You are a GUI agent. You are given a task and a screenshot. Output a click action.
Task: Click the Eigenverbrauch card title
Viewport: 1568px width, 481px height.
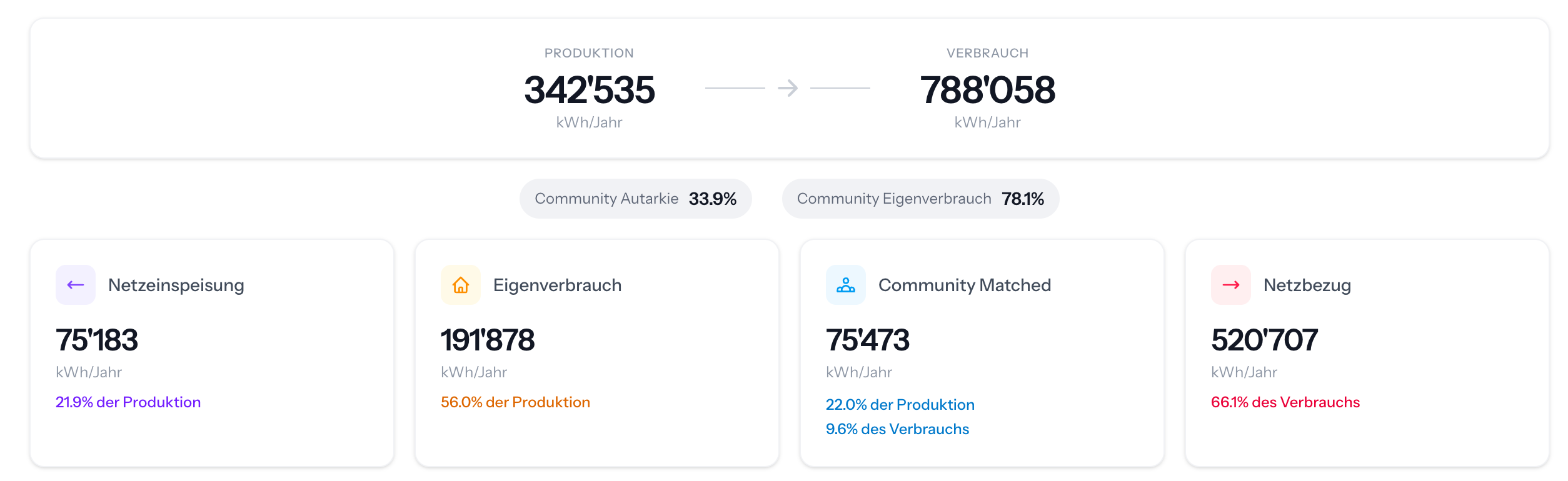pyautogui.click(x=557, y=285)
